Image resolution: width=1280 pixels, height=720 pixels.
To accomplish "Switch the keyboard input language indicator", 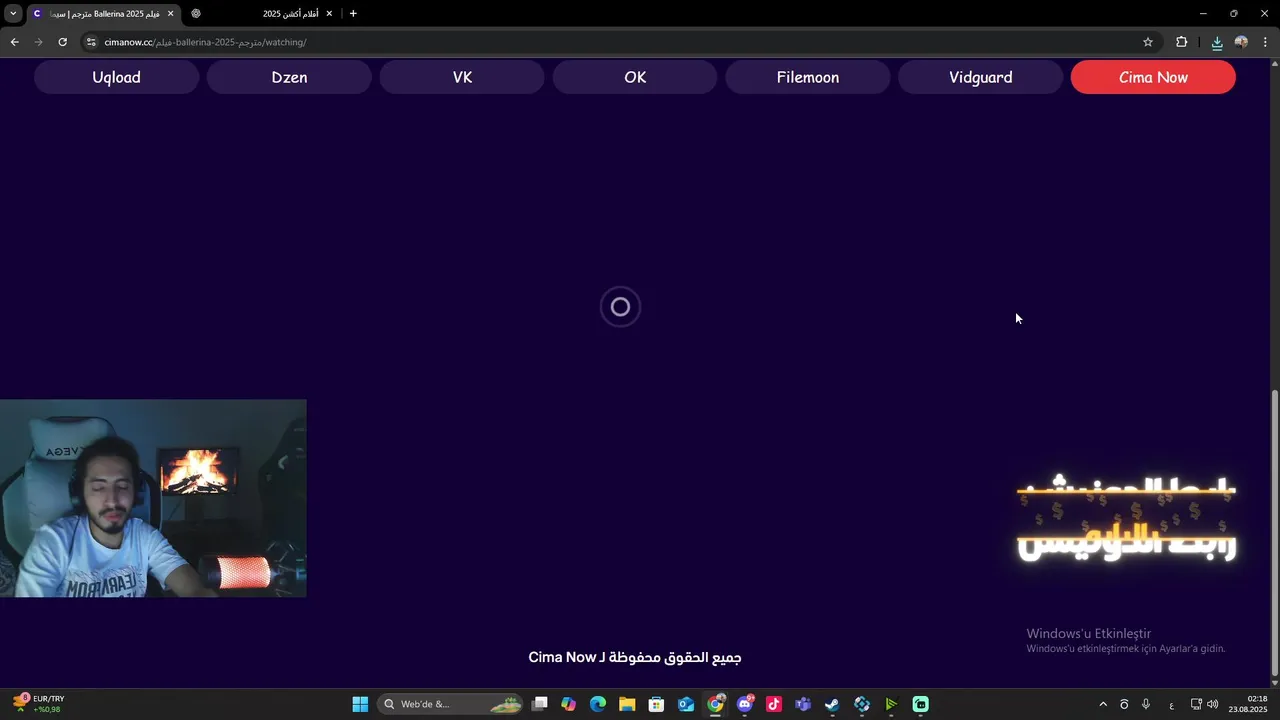I will 1172,704.
